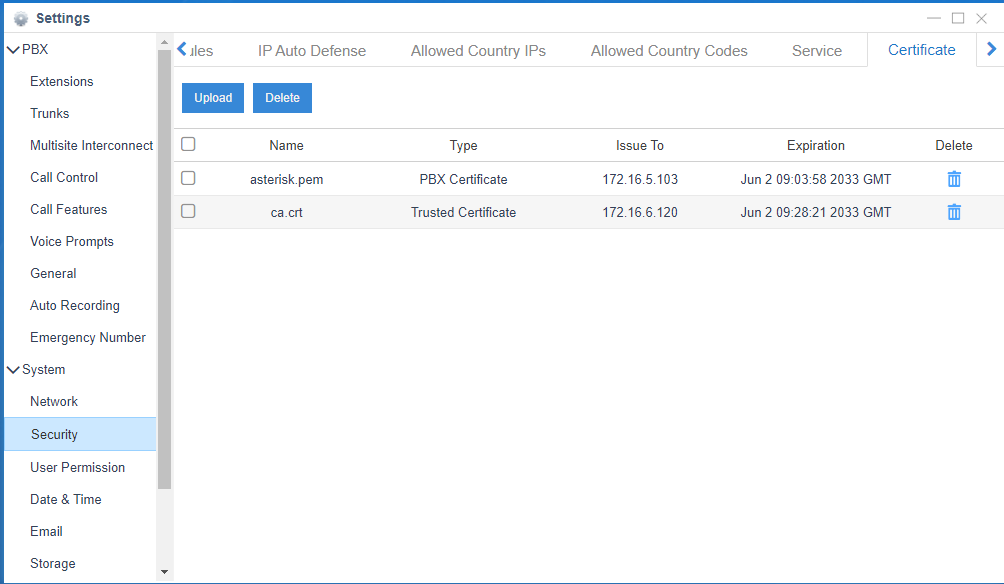
Task: Maximize the Settings window
Action: pos(958,18)
